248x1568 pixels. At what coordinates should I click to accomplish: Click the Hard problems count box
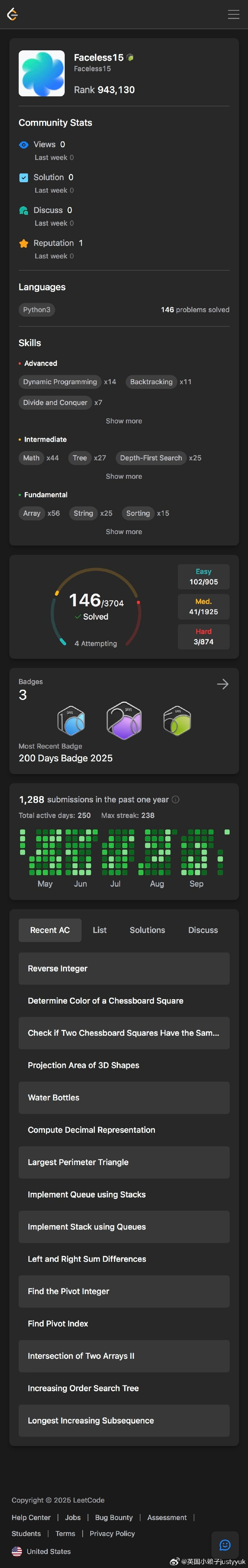203,637
